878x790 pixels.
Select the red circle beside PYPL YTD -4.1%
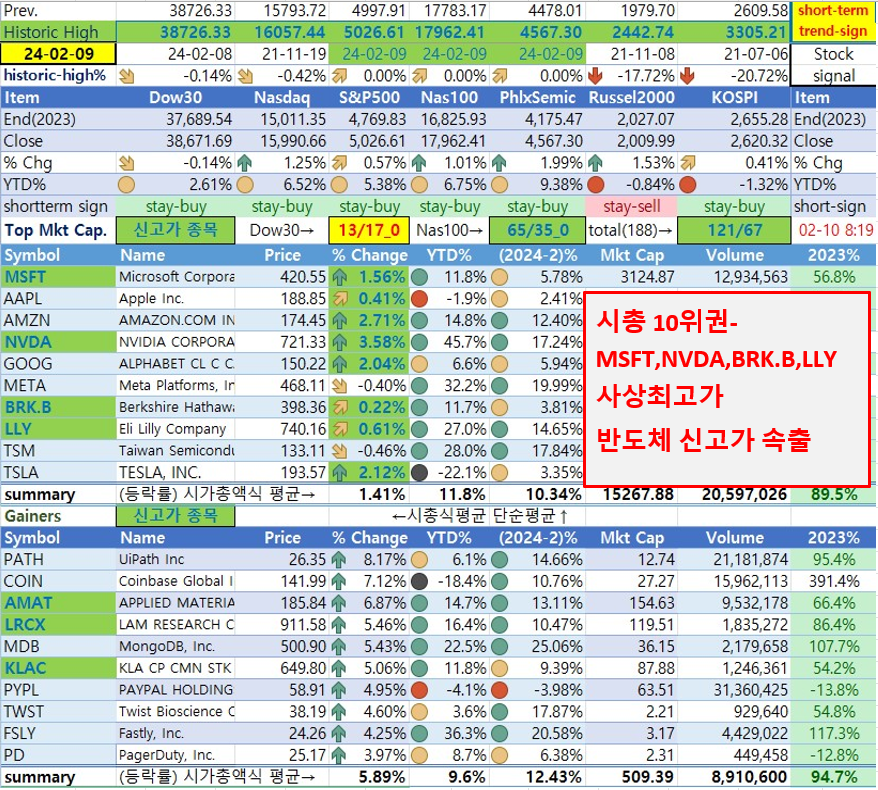[x=419, y=690]
